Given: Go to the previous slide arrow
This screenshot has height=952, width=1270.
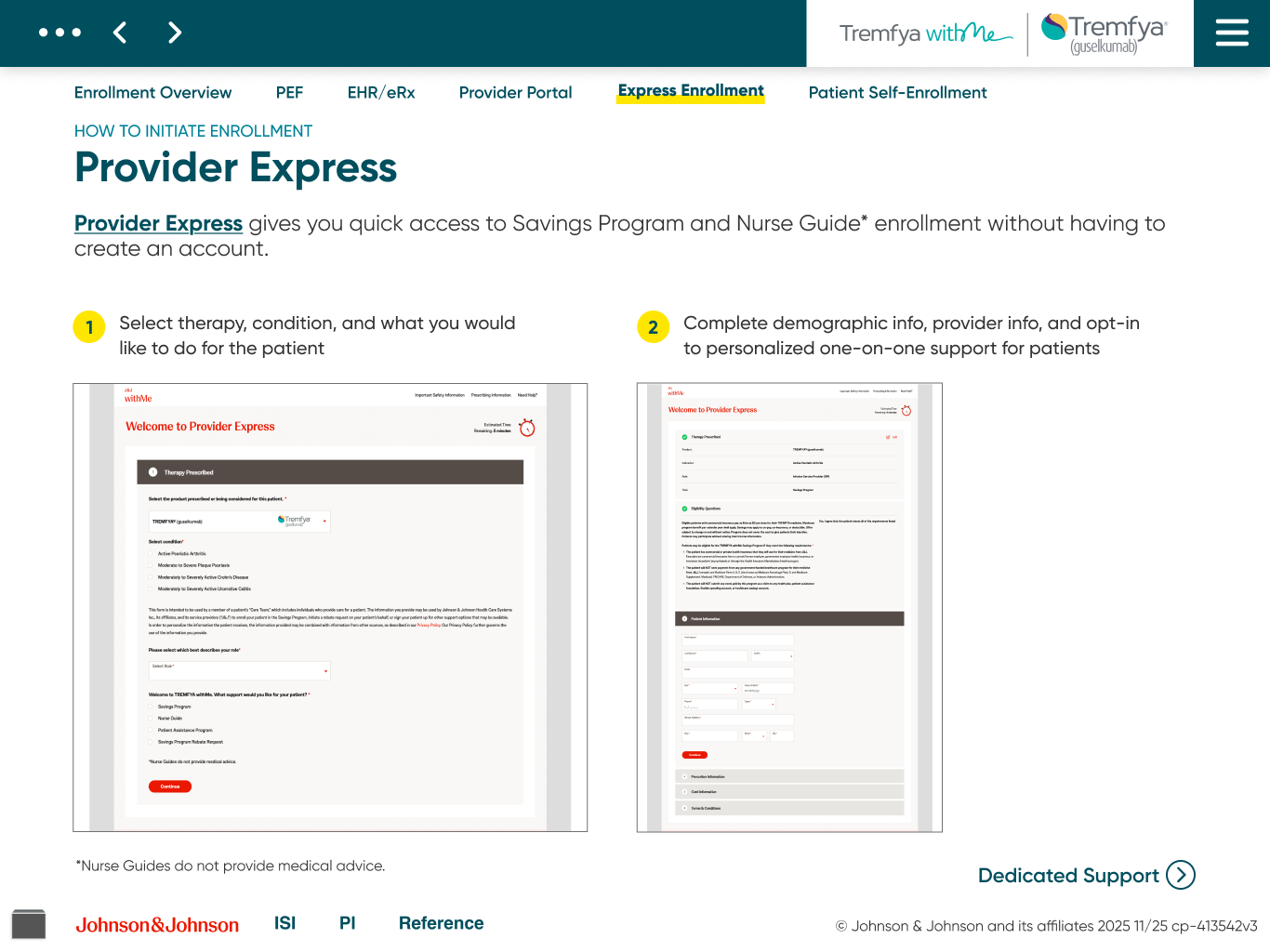Looking at the screenshot, I should 120,33.
